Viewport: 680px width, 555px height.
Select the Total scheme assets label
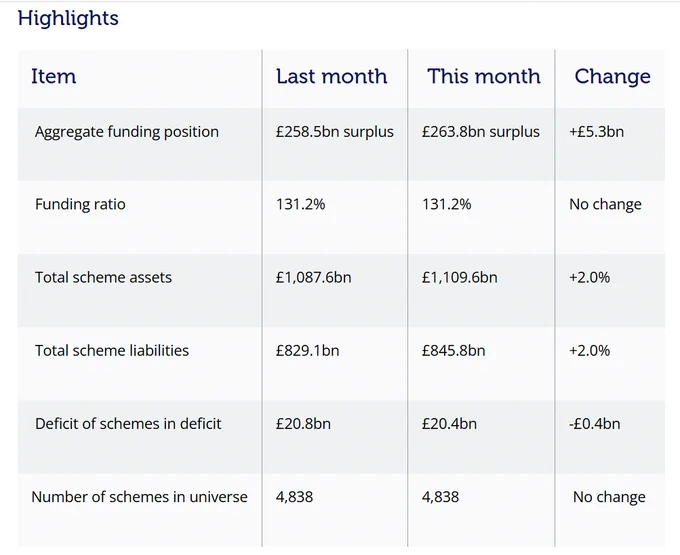coord(103,278)
